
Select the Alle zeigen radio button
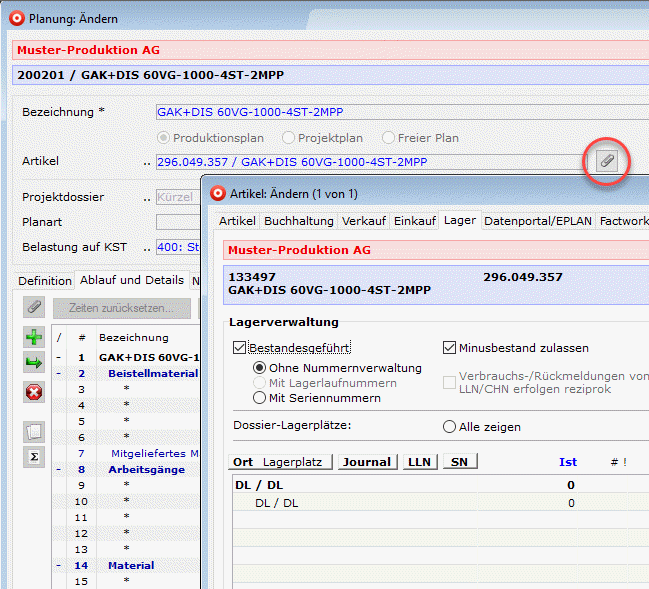tap(449, 427)
